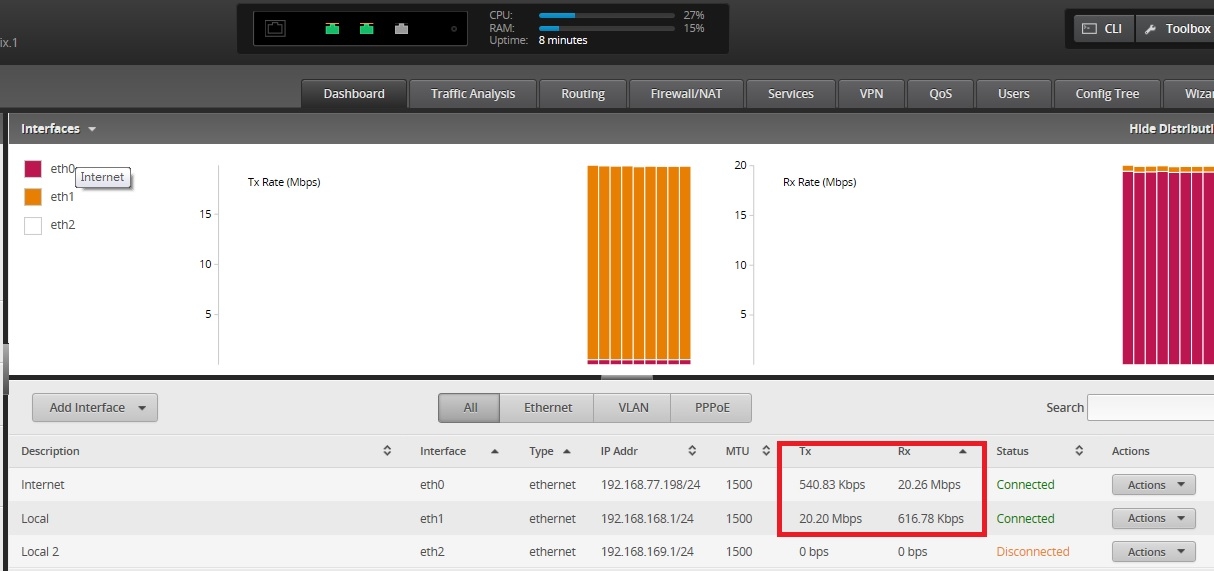
Task: Click first green ethernet port icon
Action: click(332, 29)
